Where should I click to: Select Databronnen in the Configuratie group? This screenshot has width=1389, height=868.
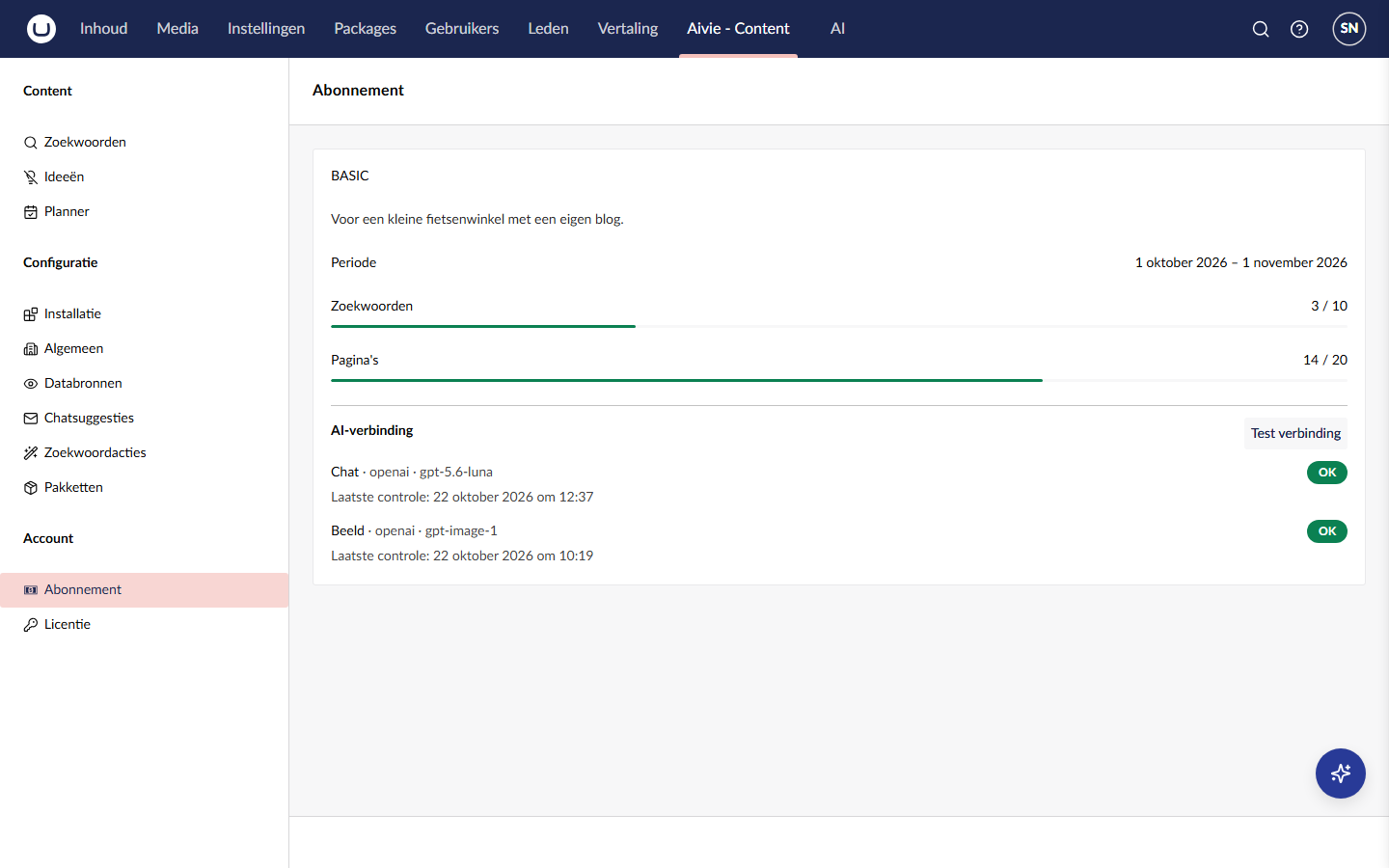145,384
